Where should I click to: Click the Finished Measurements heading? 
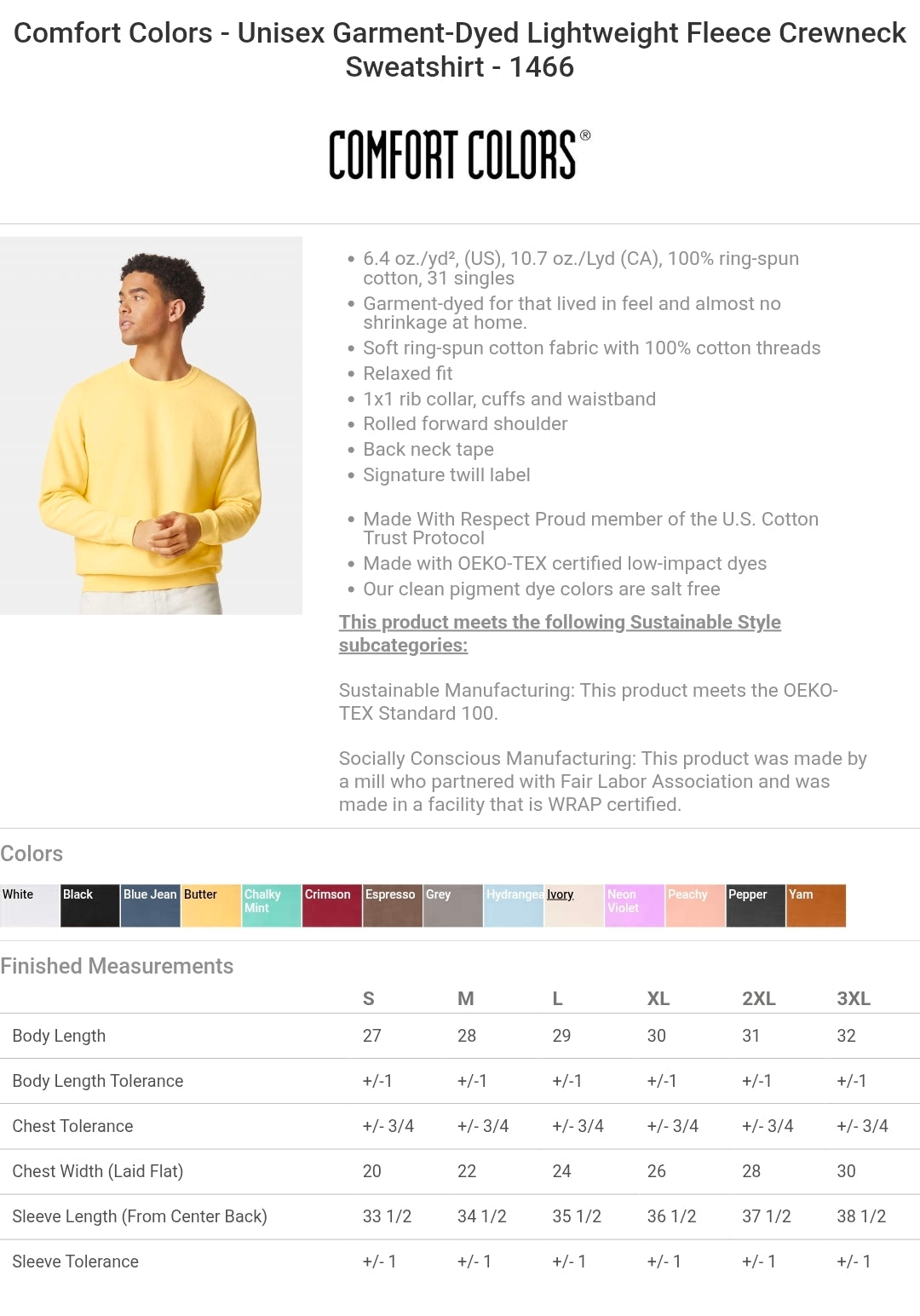point(117,966)
